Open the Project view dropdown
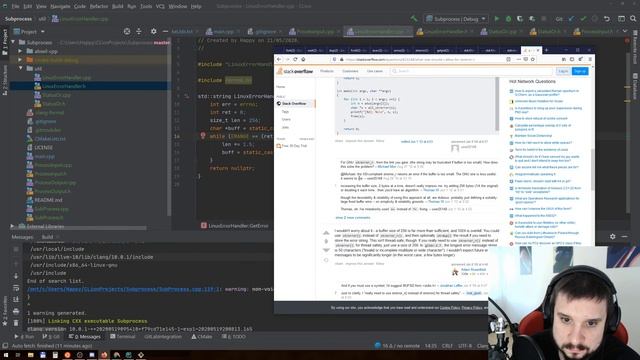Screen dimensions: 640x360 [29, 31]
